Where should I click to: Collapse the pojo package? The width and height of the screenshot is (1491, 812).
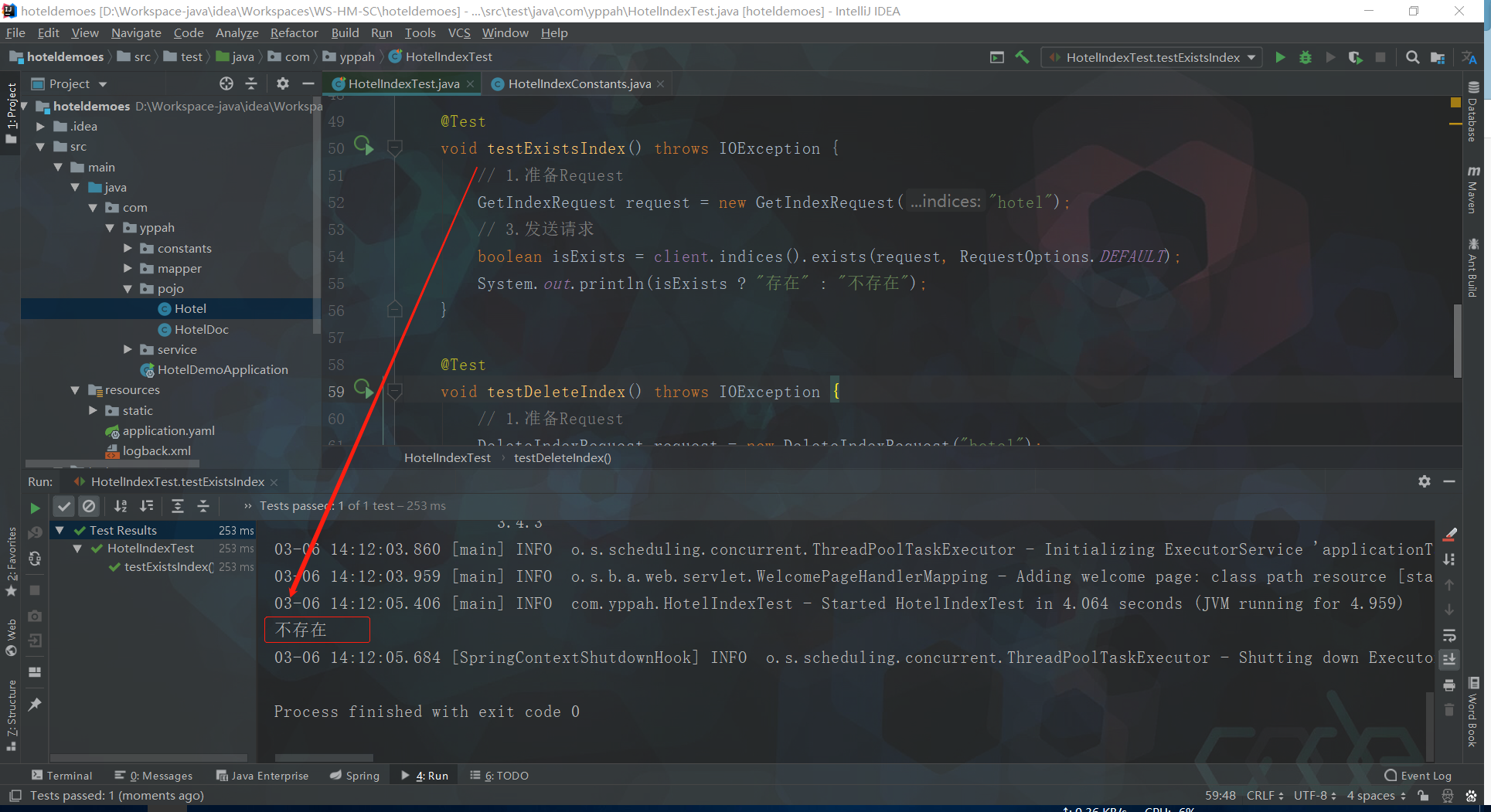(x=128, y=288)
